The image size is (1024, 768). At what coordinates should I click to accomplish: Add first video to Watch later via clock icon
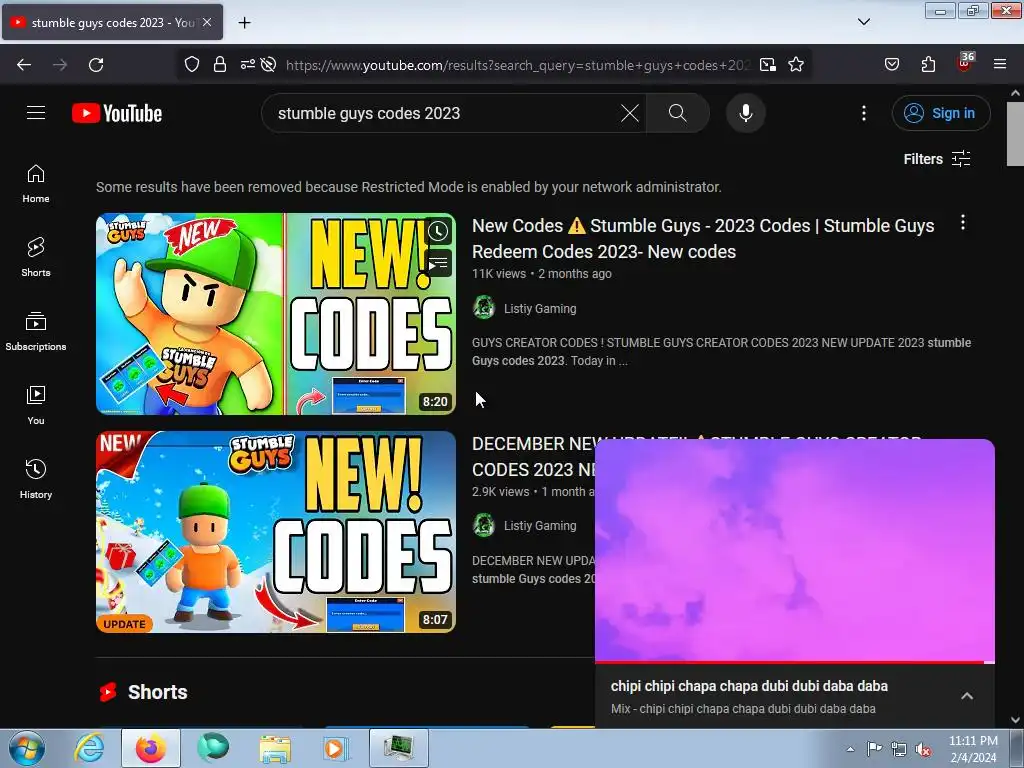coord(438,231)
